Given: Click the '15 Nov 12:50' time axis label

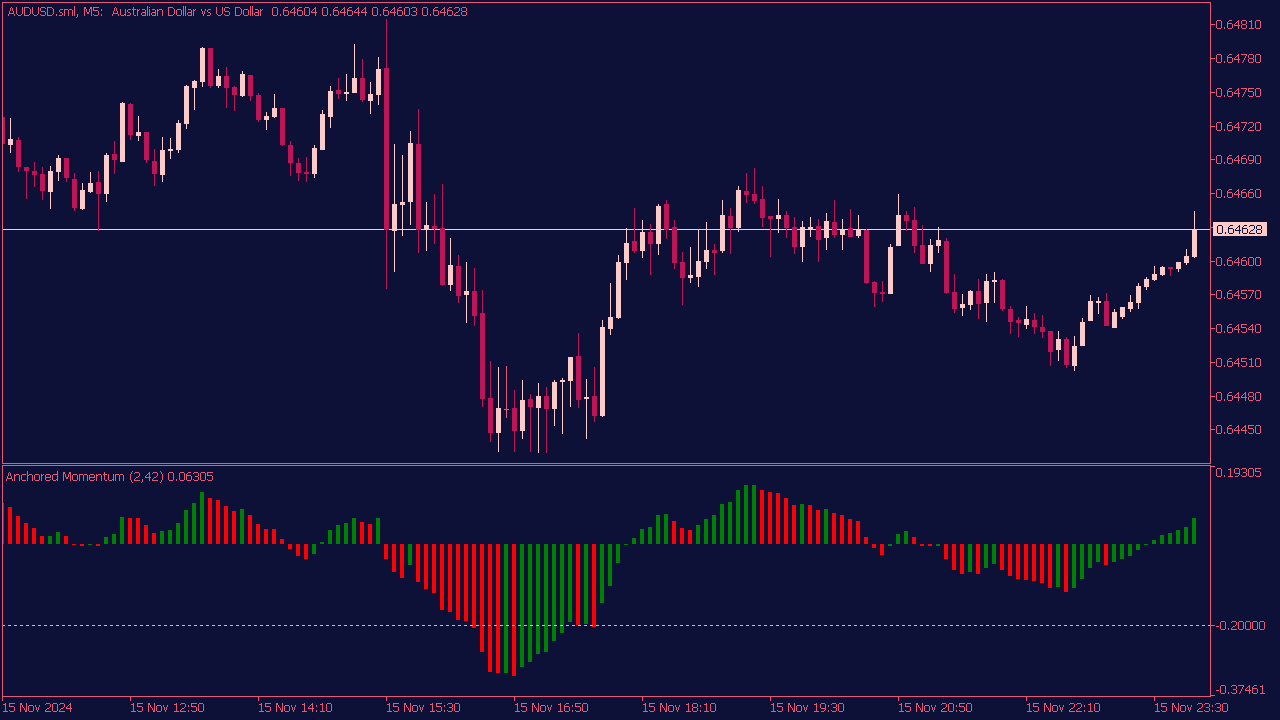Looking at the screenshot, I should click(167, 707).
